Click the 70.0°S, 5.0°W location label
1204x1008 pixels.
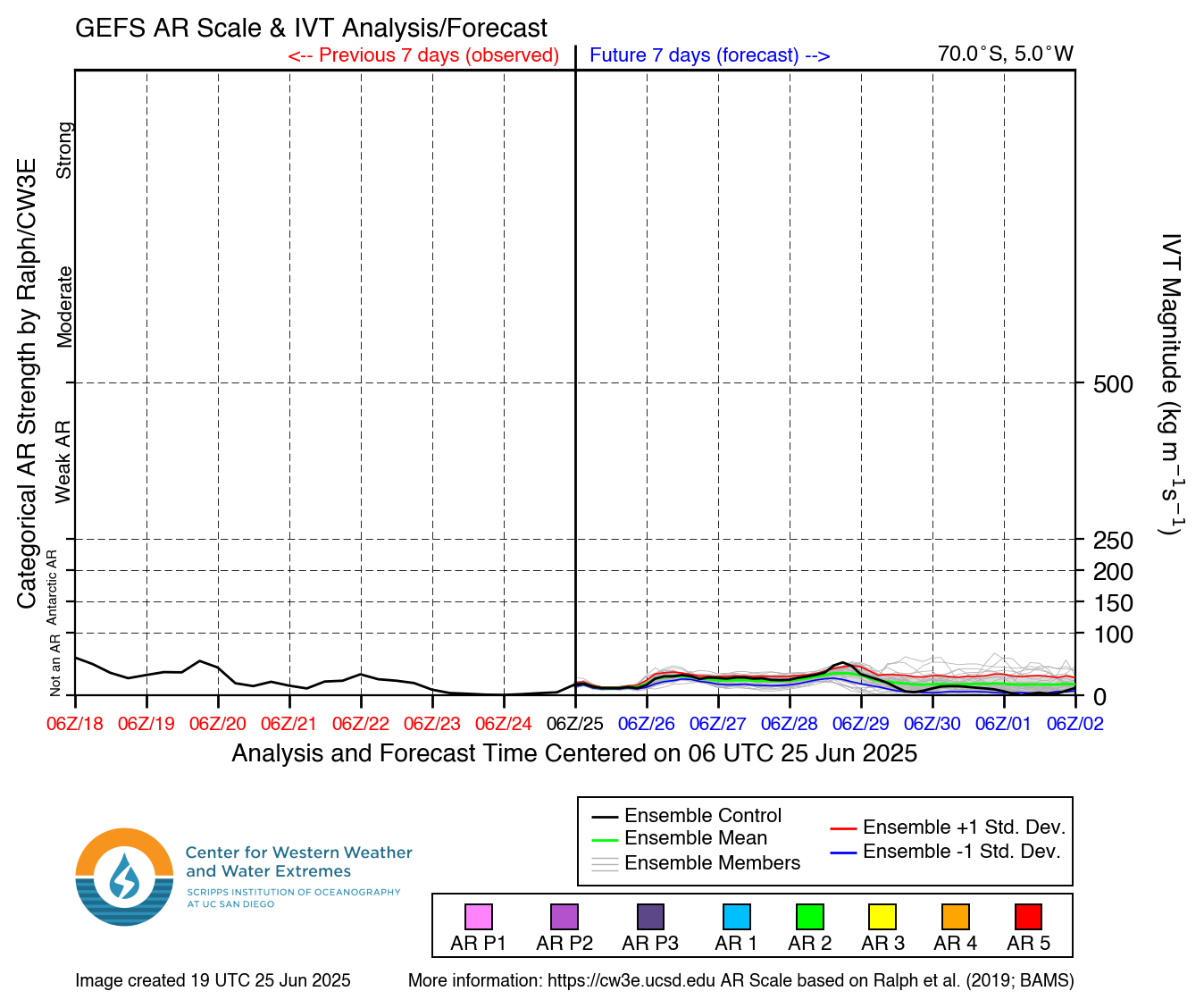click(1006, 54)
